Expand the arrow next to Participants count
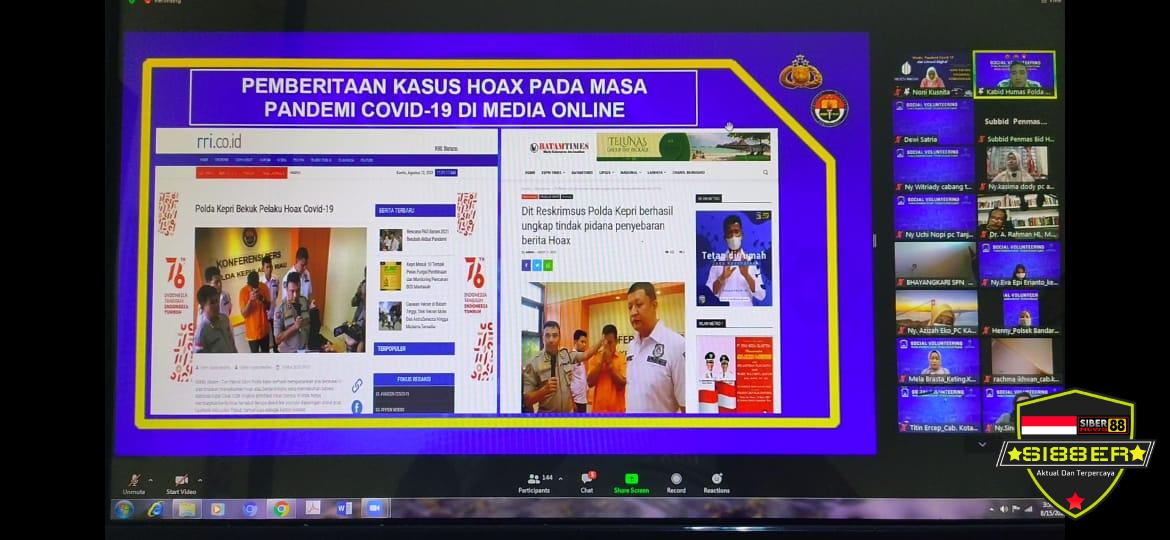The image size is (1170, 540). (560, 479)
